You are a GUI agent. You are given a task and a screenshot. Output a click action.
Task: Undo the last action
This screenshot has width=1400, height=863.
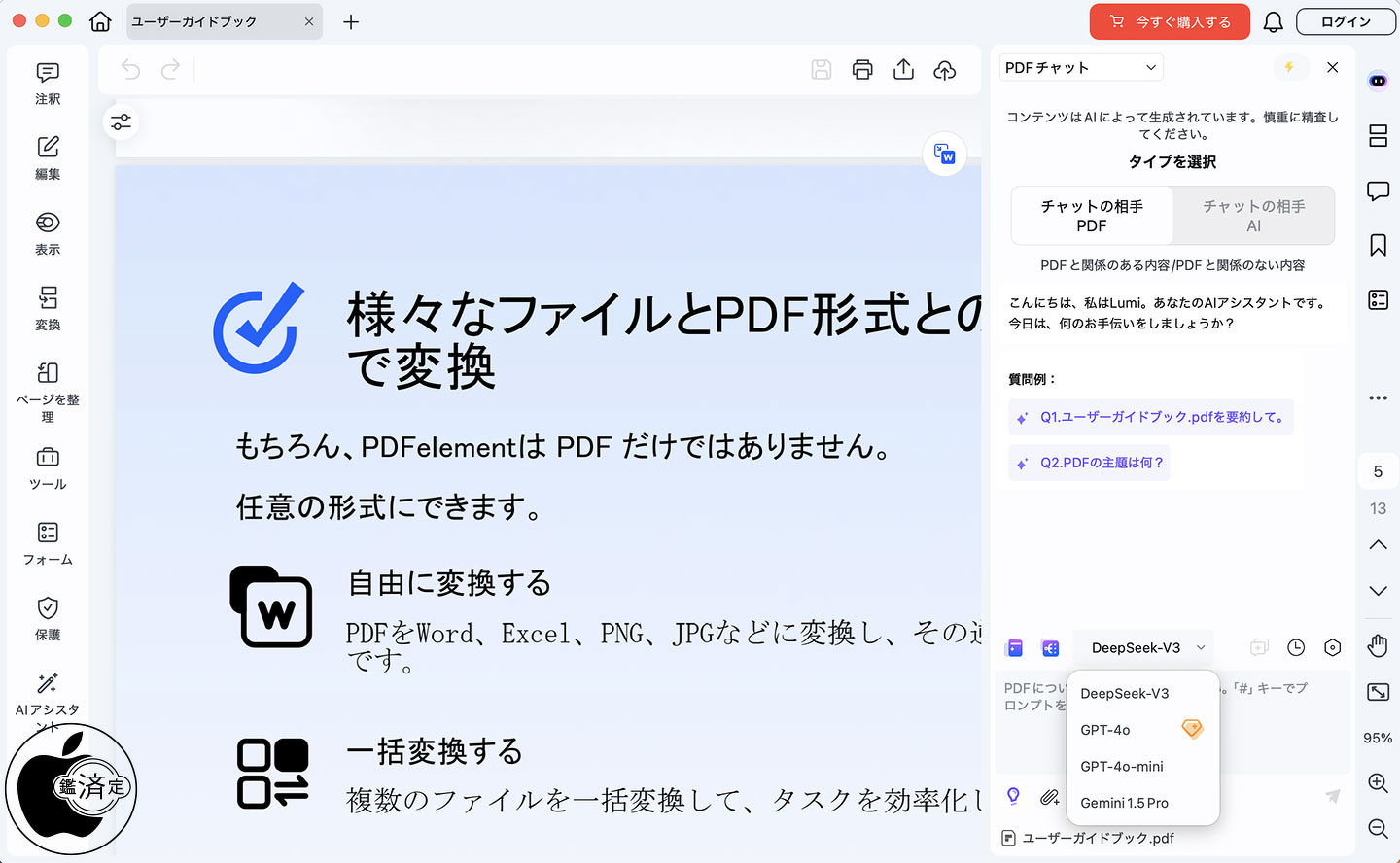click(x=130, y=70)
